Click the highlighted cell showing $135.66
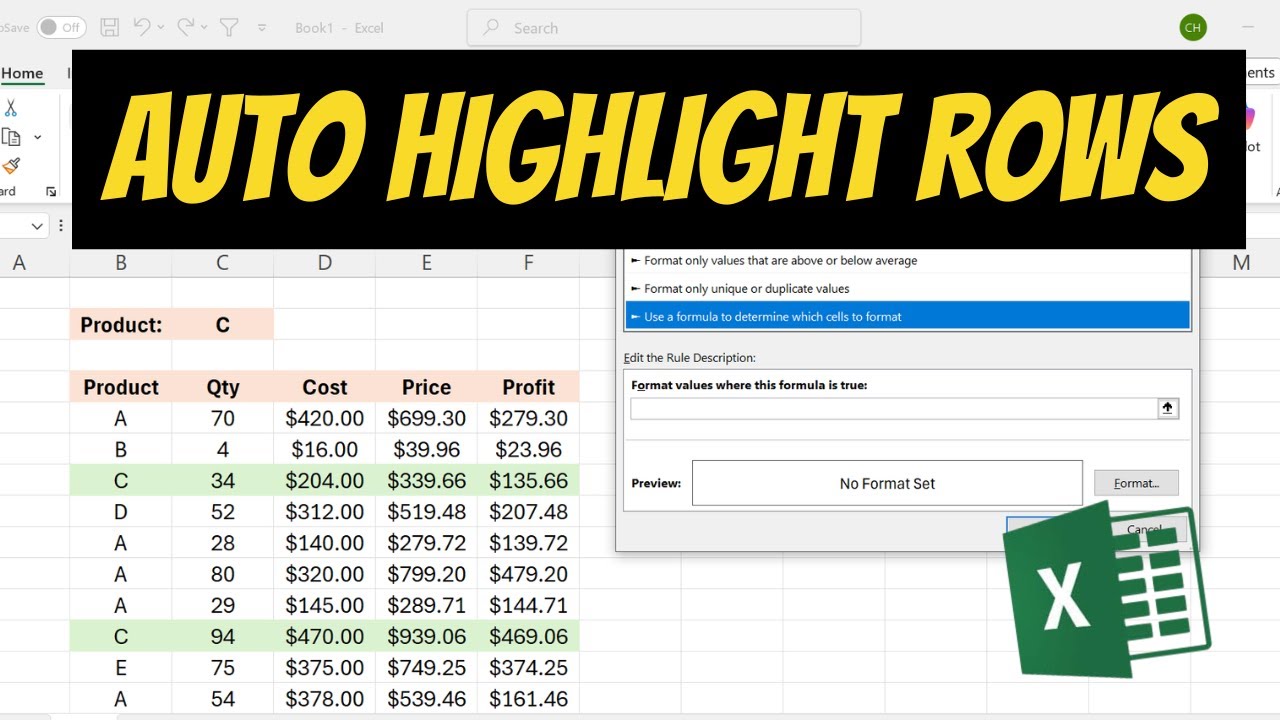 pos(529,481)
